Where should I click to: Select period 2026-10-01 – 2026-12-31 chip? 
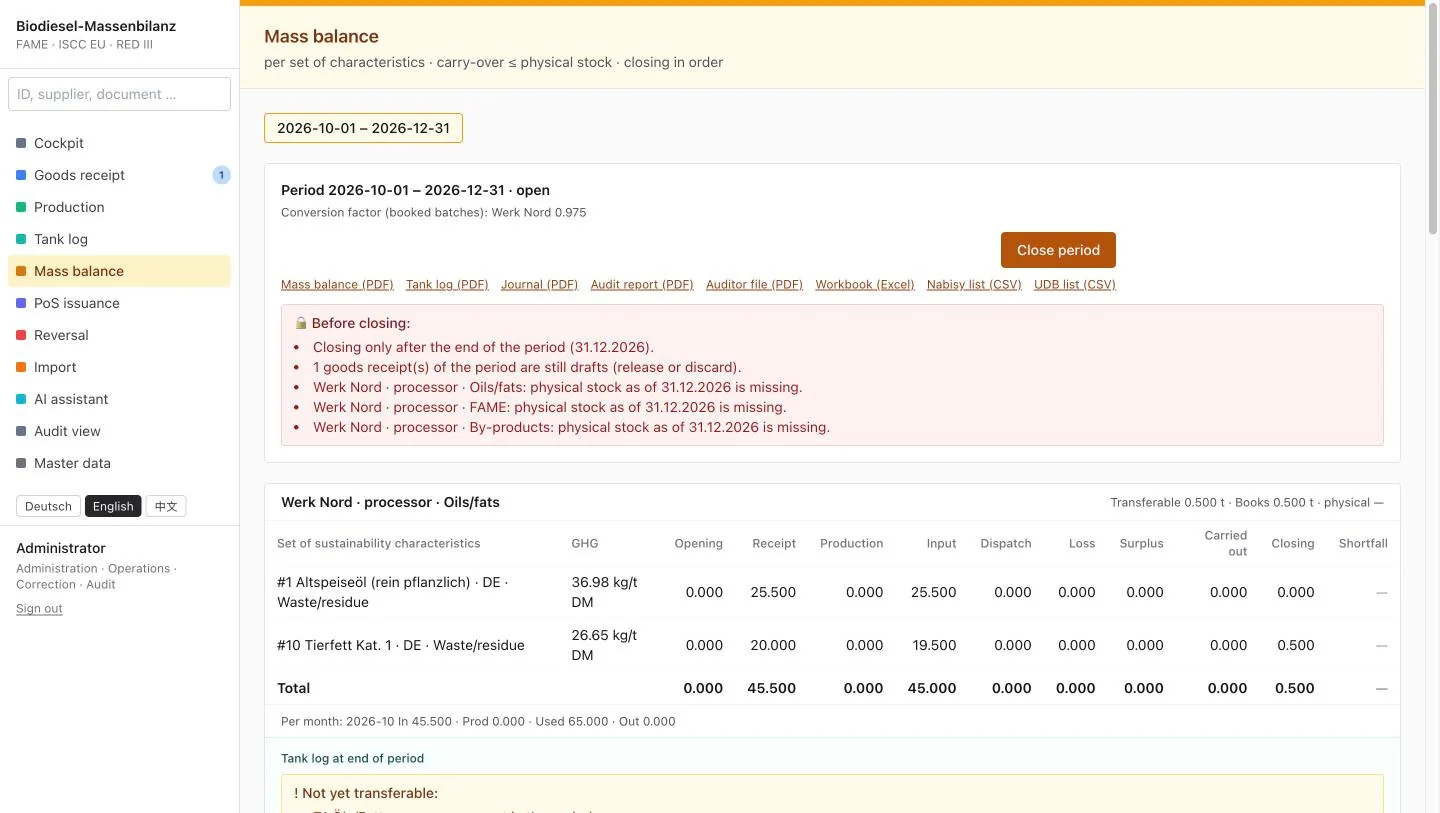point(363,128)
